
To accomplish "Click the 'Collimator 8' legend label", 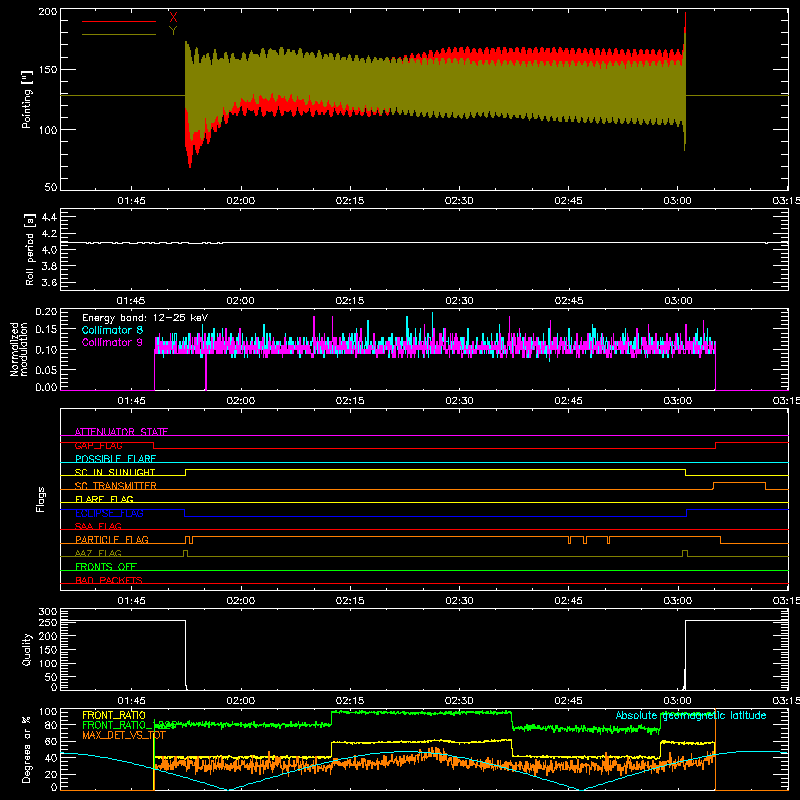I will [x=112, y=330].
